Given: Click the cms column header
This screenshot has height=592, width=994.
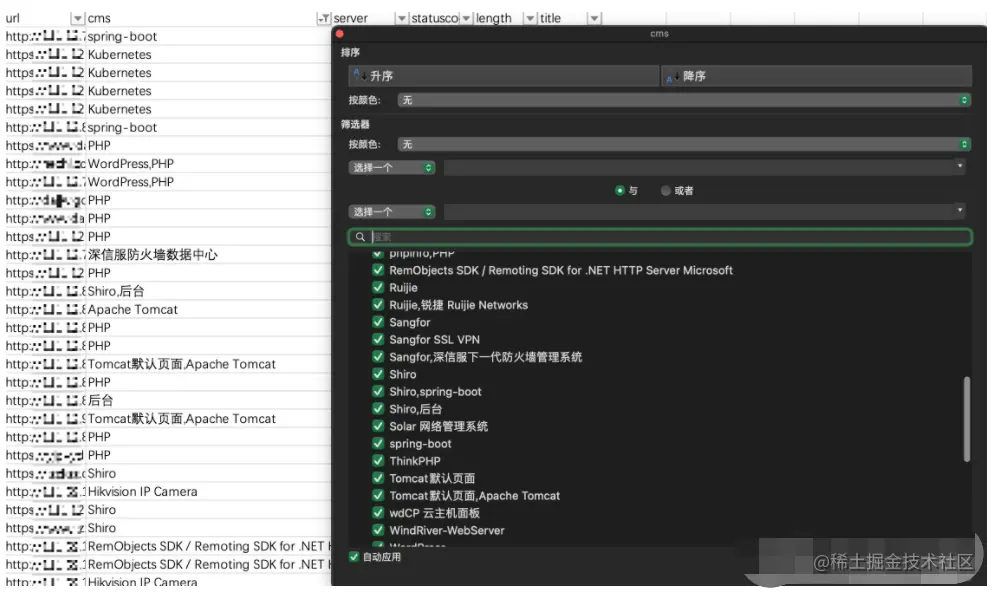Looking at the screenshot, I should click(99, 18).
